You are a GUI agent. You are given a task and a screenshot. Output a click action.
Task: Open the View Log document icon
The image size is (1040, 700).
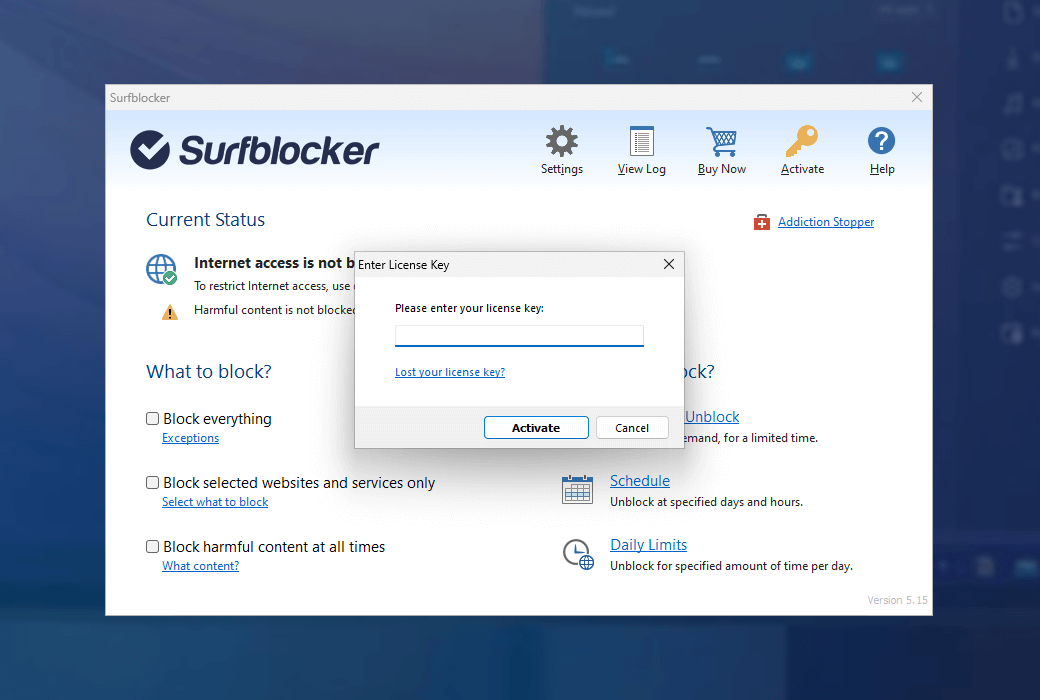641,141
